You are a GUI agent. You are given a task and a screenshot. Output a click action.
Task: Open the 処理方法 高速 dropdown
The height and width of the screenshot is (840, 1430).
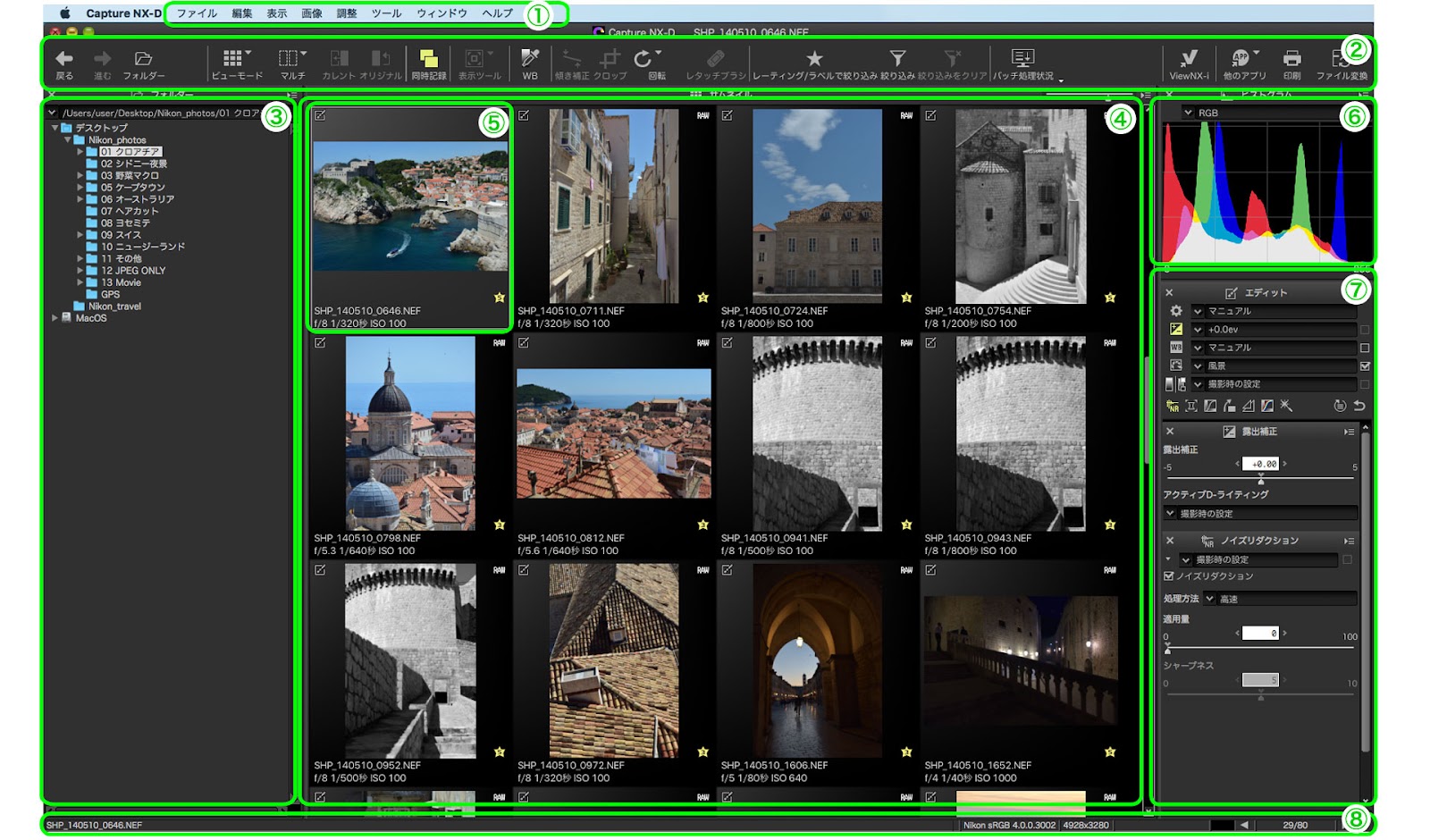click(x=1280, y=599)
